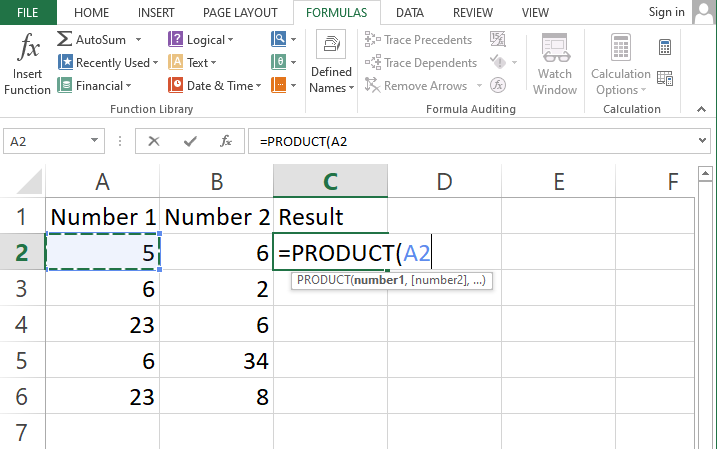The width and height of the screenshot is (717, 449).
Task: Cancel formula entry with the X icon
Action: tap(153, 141)
